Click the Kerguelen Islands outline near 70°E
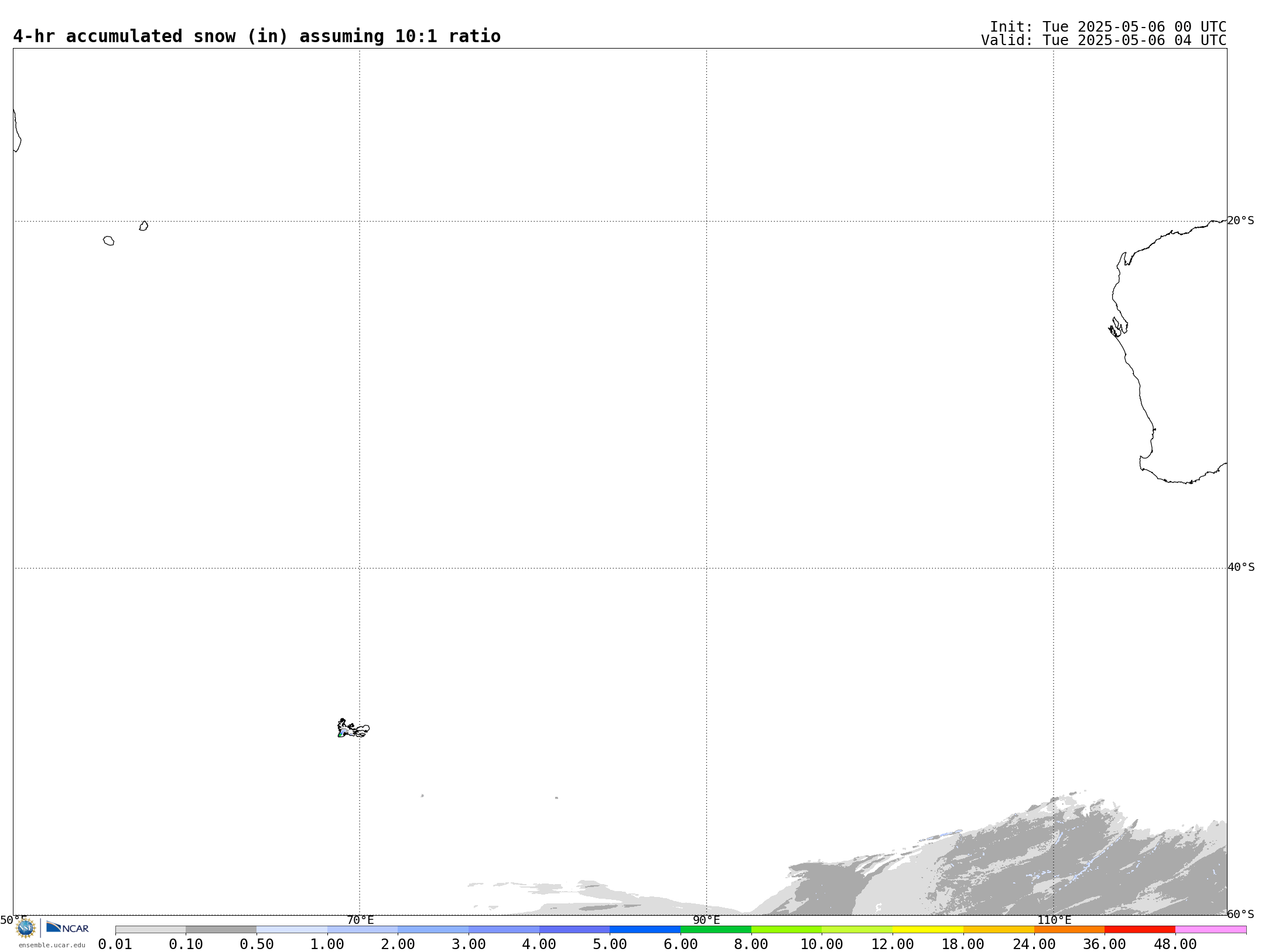The height and width of the screenshot is (952, 1265). [x=353, y=728]
